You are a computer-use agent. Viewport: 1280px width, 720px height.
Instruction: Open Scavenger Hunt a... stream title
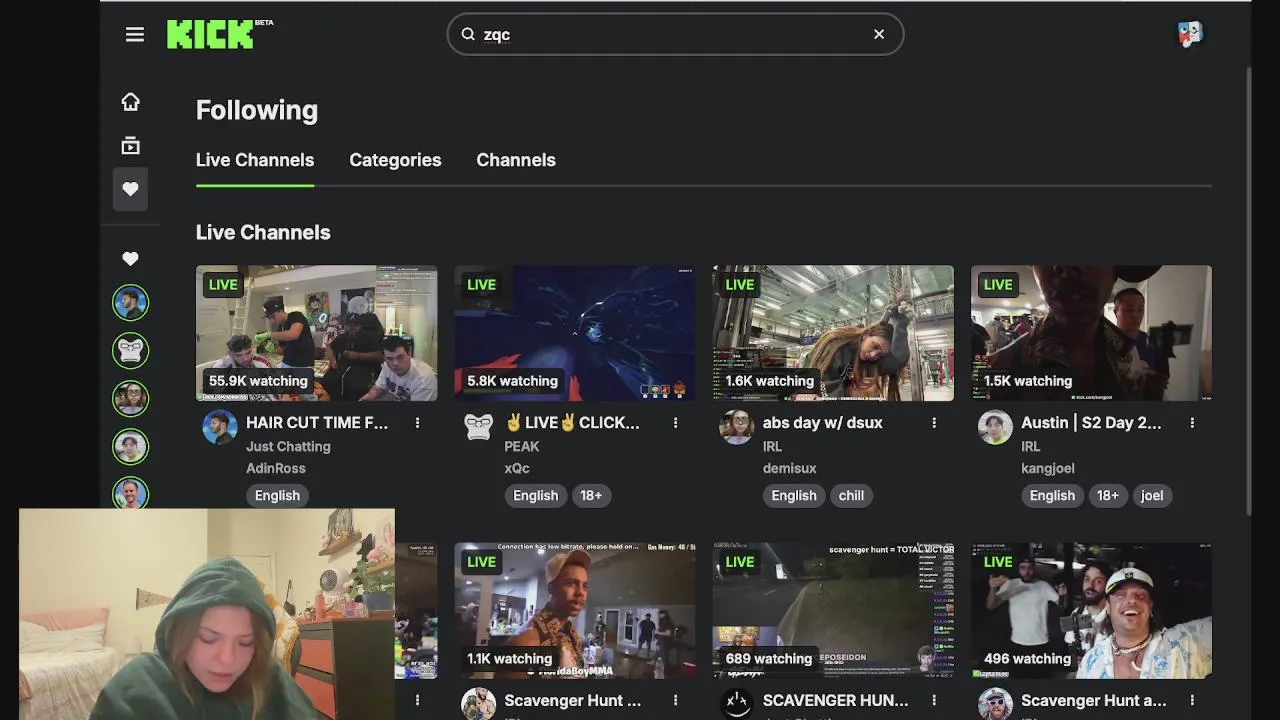tap(1094, 701)
